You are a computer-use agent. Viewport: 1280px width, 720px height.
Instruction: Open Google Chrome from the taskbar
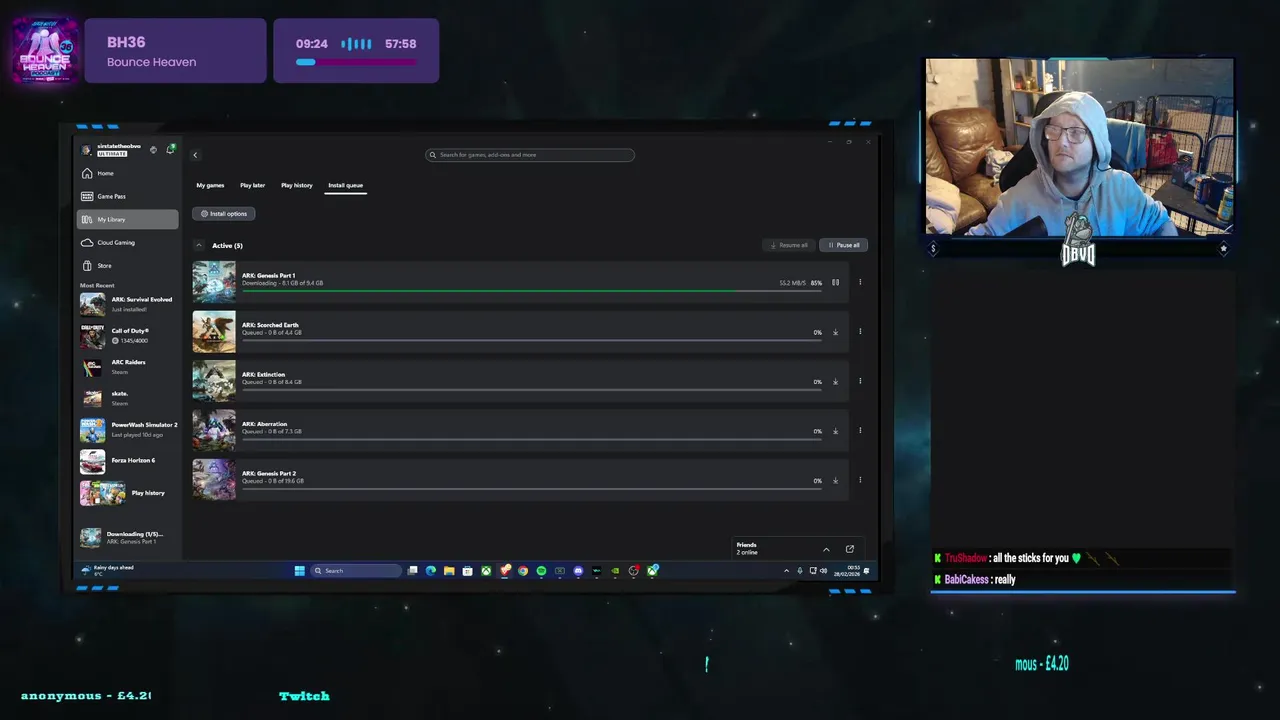(x=523, y=571)
